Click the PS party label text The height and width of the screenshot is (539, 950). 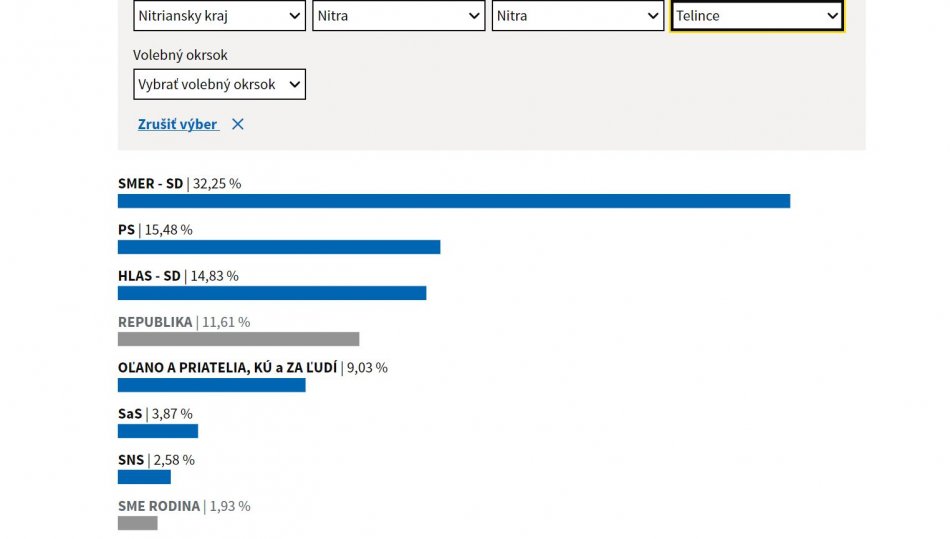pyautogui.click(x=126, y=230)
